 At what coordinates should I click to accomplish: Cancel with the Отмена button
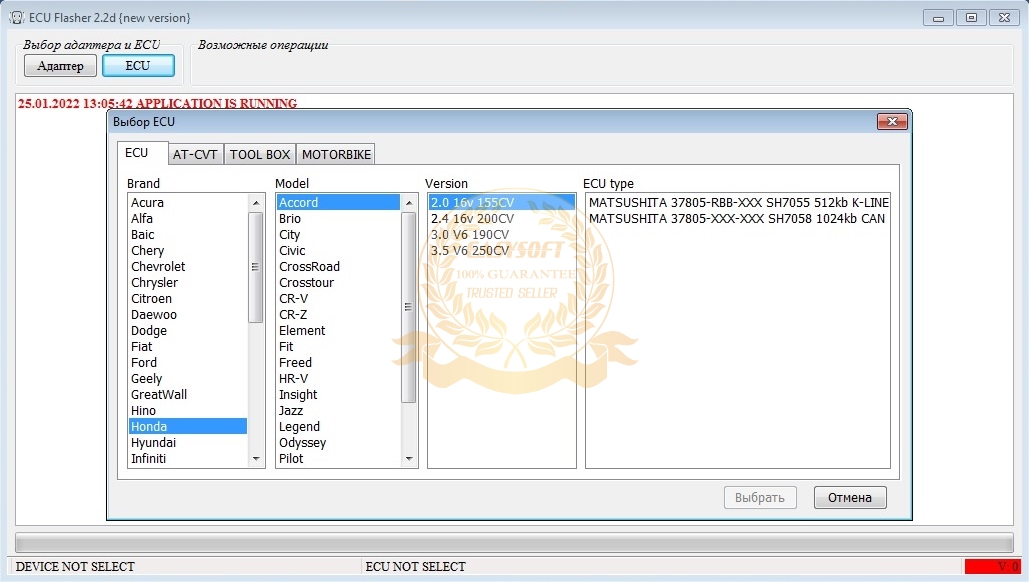850,497
